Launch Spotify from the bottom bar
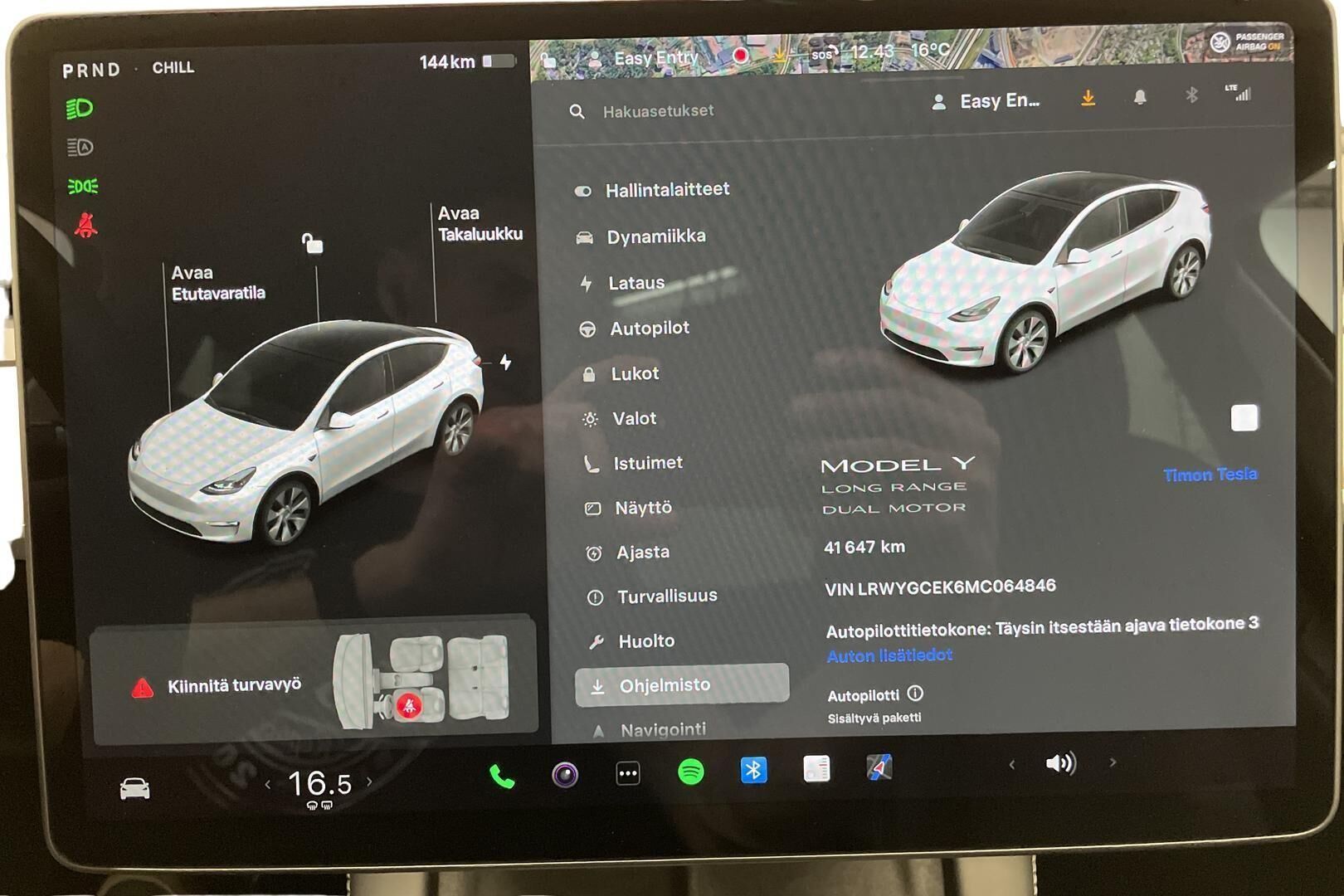The height and width of the screenshot is (896, 1344). coord(691,772)
